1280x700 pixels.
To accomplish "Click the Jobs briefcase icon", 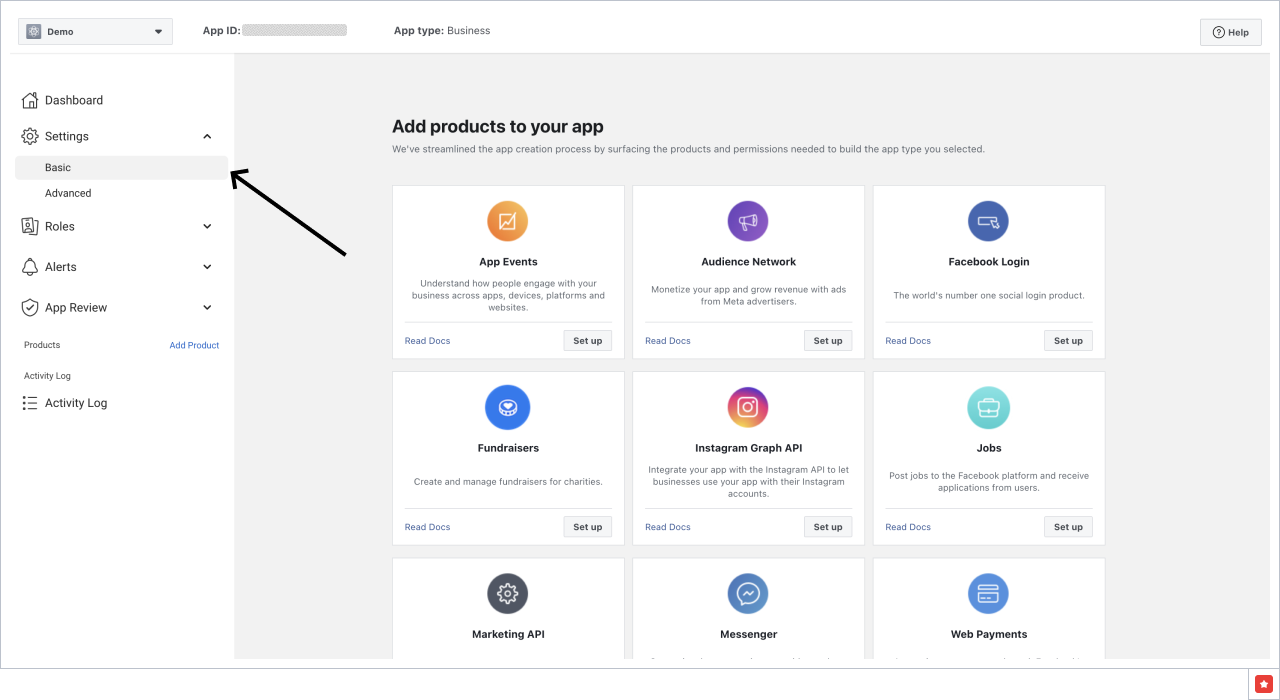I will tap(988, 407).
